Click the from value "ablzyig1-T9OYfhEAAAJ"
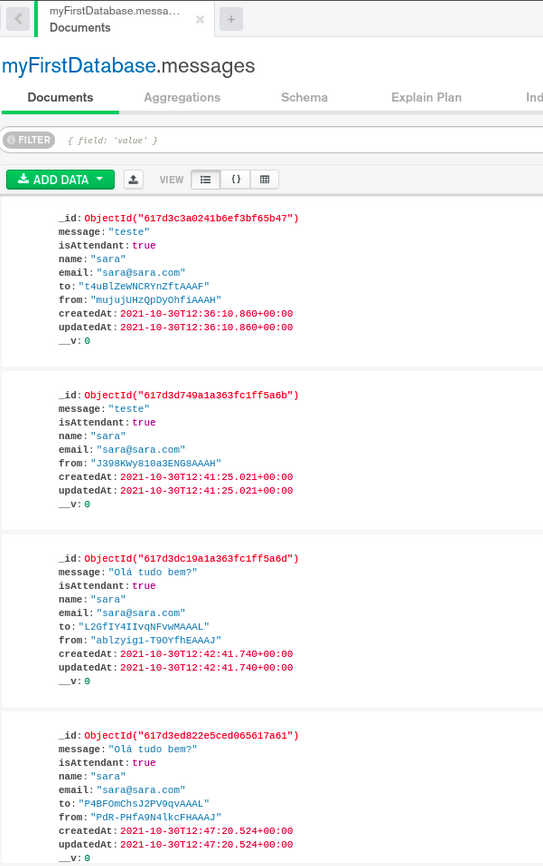543x866 pixels. 156,640
